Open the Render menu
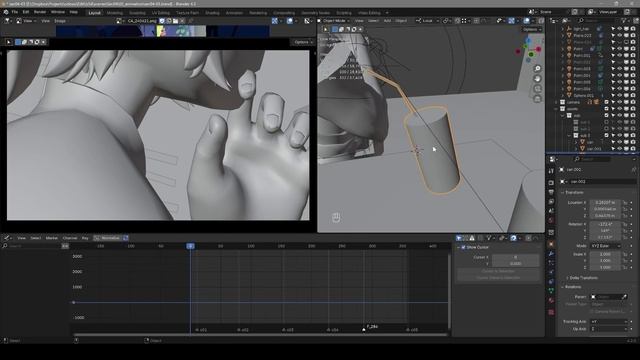640x360 pixels. 40,12
